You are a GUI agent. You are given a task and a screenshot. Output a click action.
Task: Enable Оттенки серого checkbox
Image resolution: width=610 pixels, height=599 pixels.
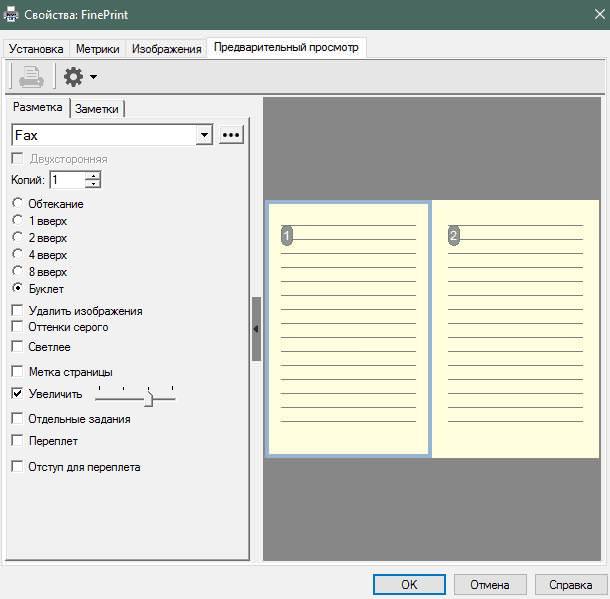pyautogui.click(x=17, y=326)
